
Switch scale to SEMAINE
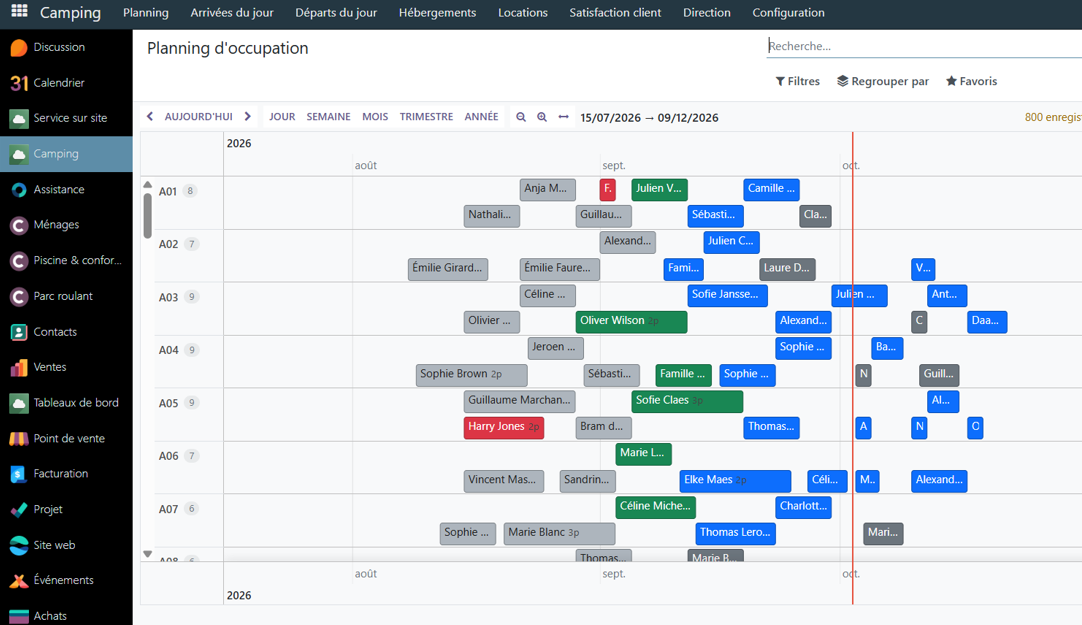click(x=328, y=117)
